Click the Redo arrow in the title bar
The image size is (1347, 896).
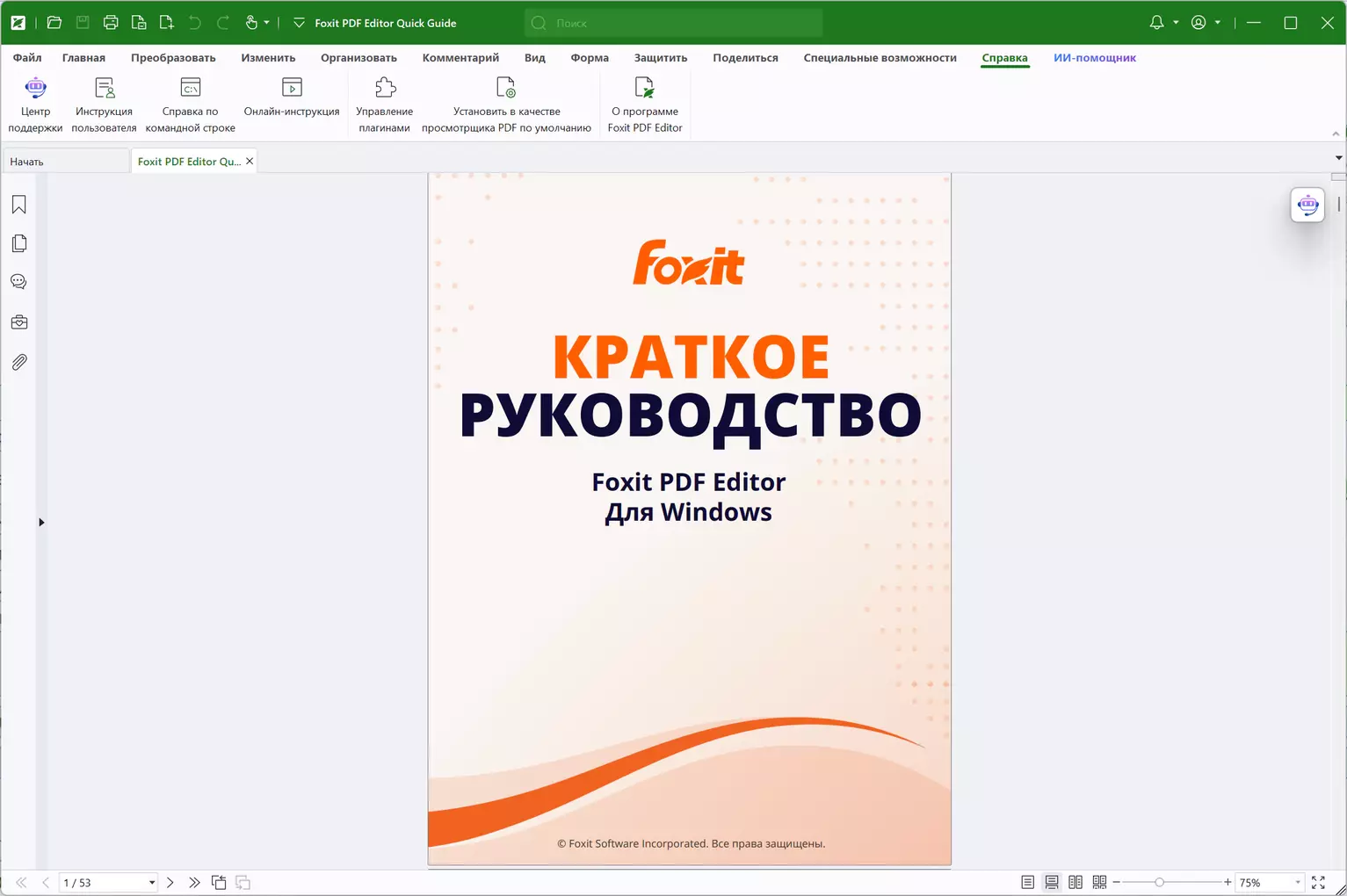[x=223, y=23]
